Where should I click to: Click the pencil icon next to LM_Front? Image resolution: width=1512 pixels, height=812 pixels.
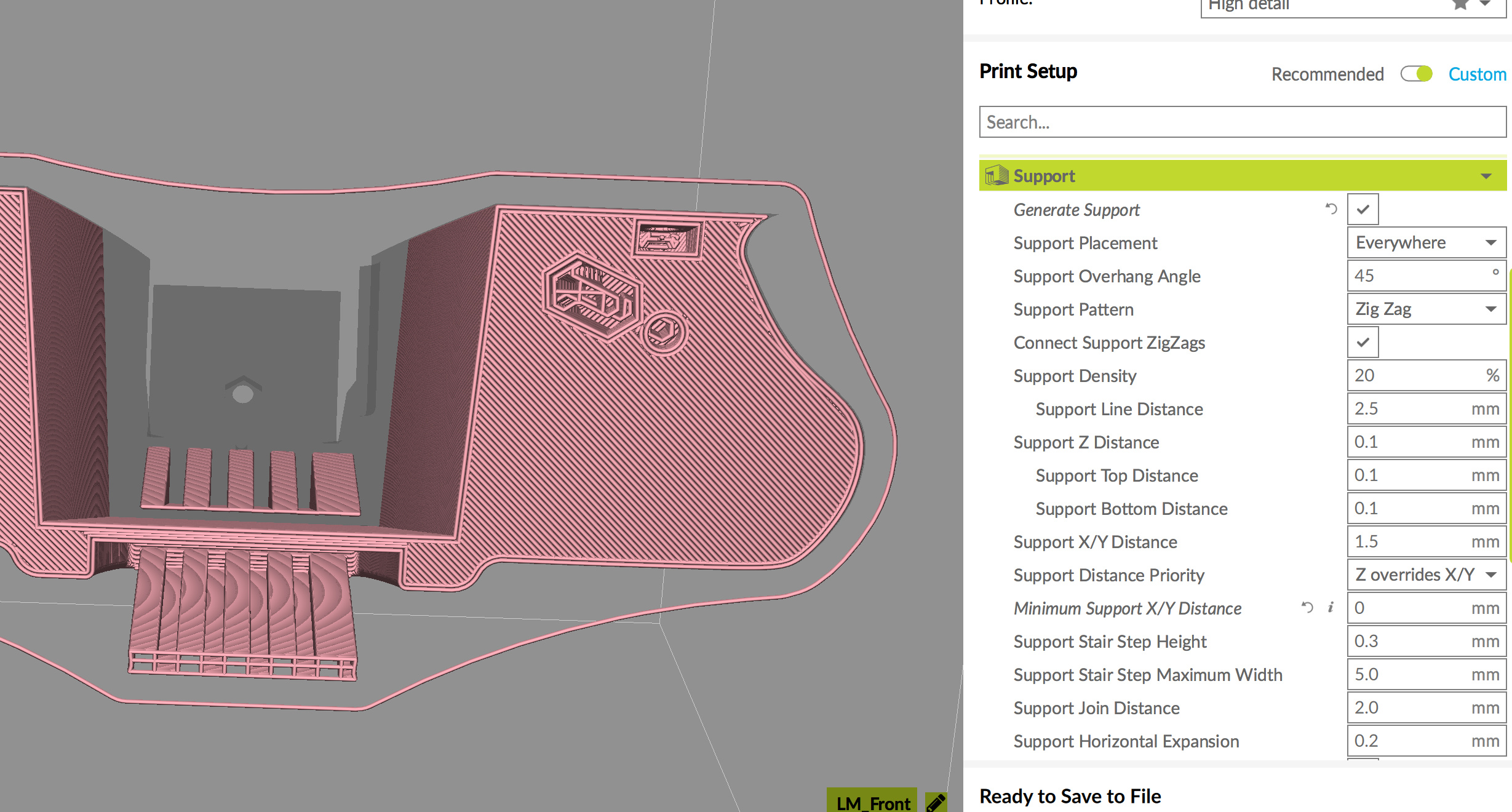point(936,802)
